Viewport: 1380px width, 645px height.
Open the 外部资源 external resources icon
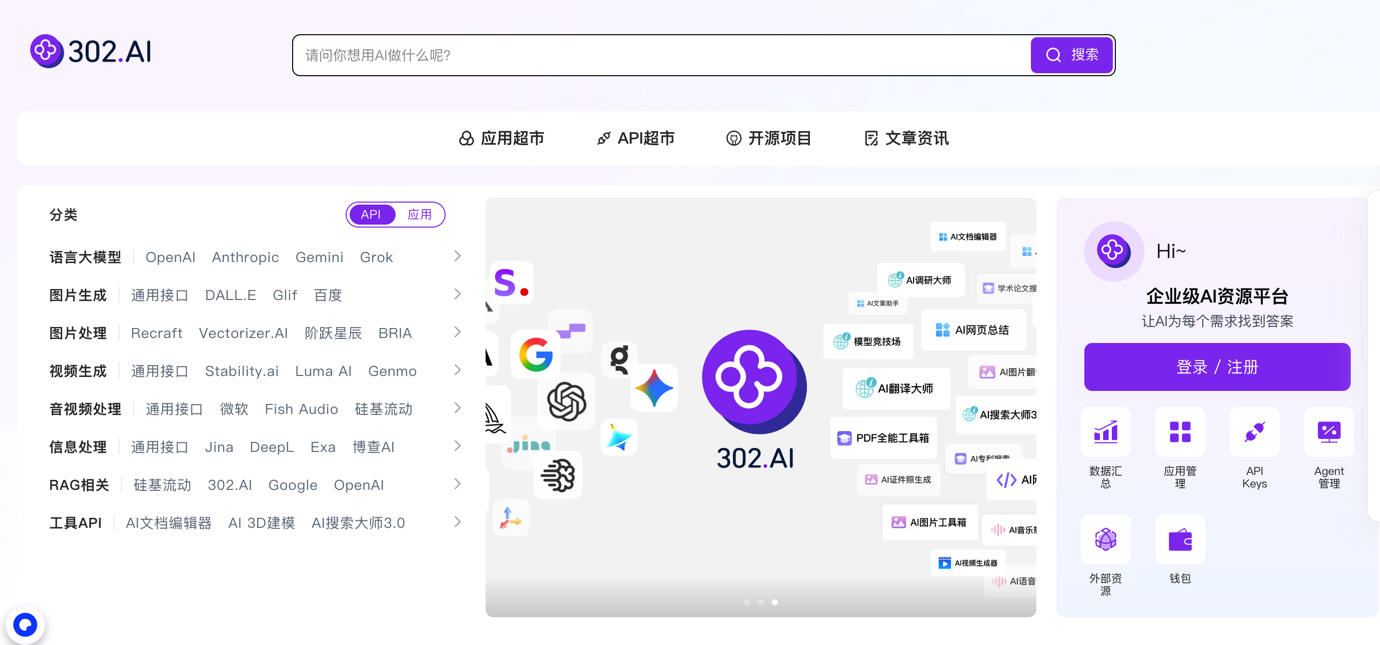(x=1105, y=540)
